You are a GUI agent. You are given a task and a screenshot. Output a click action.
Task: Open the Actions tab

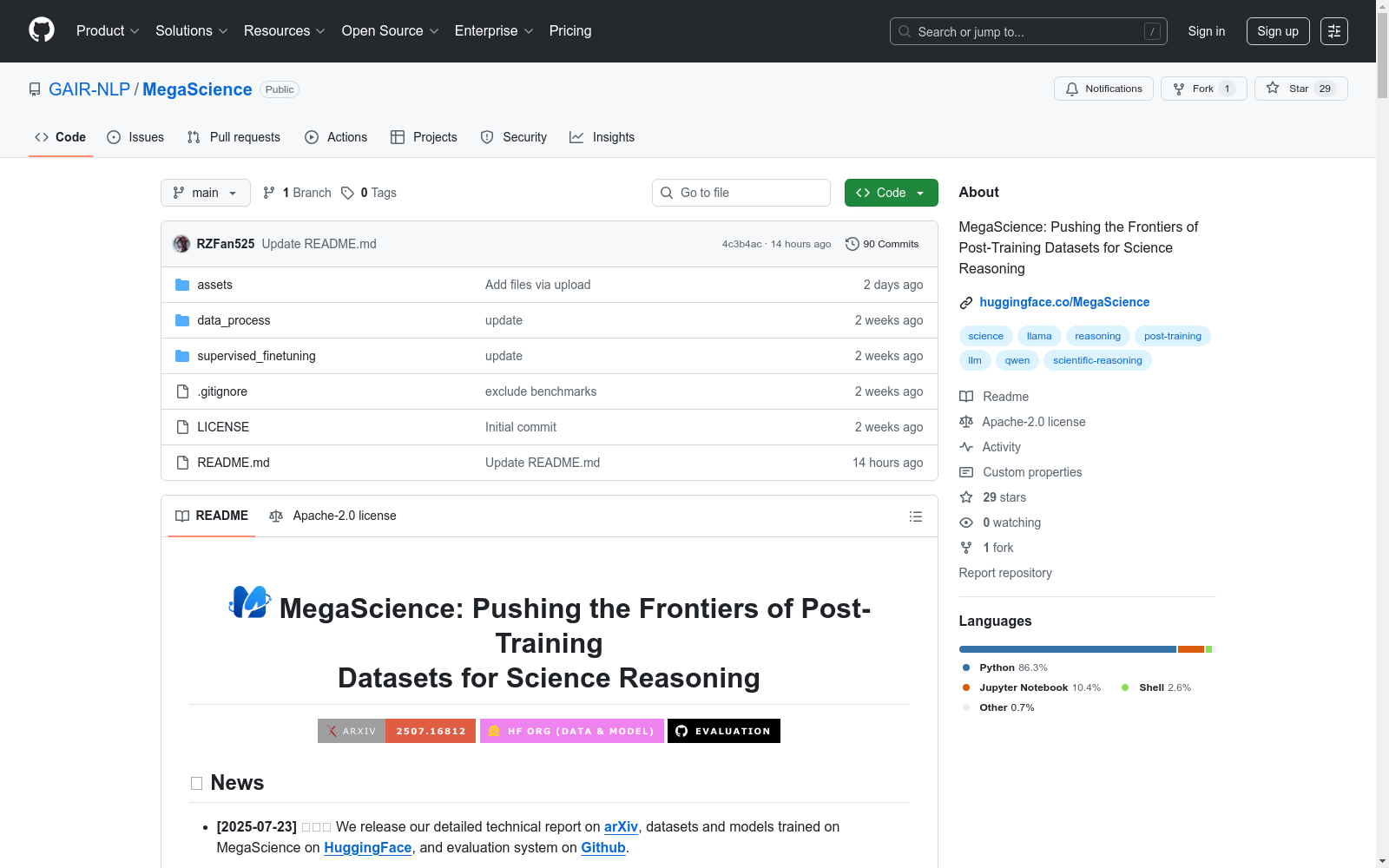click(336, 137)
